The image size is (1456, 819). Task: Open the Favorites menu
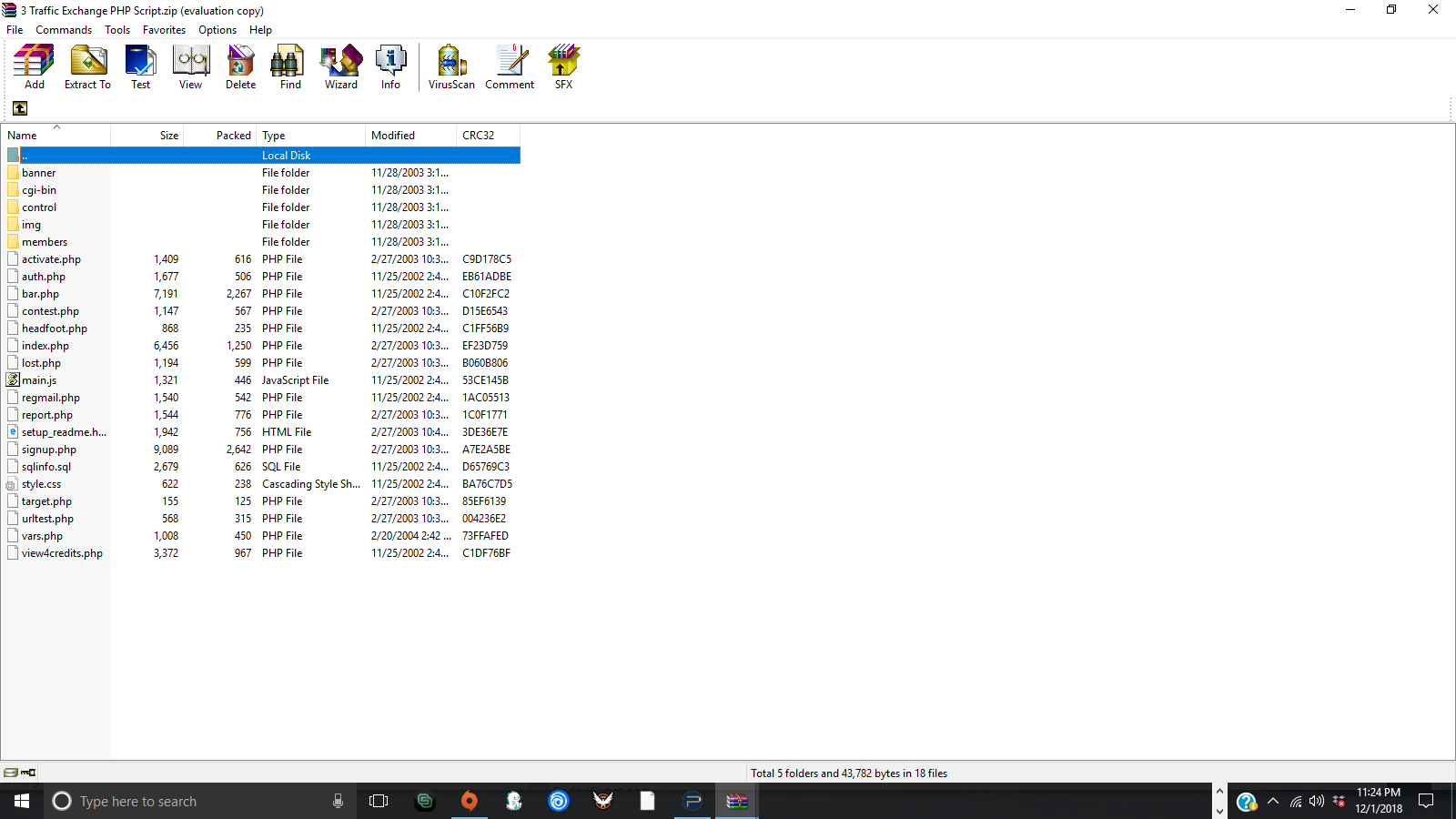tap(164, 30)
